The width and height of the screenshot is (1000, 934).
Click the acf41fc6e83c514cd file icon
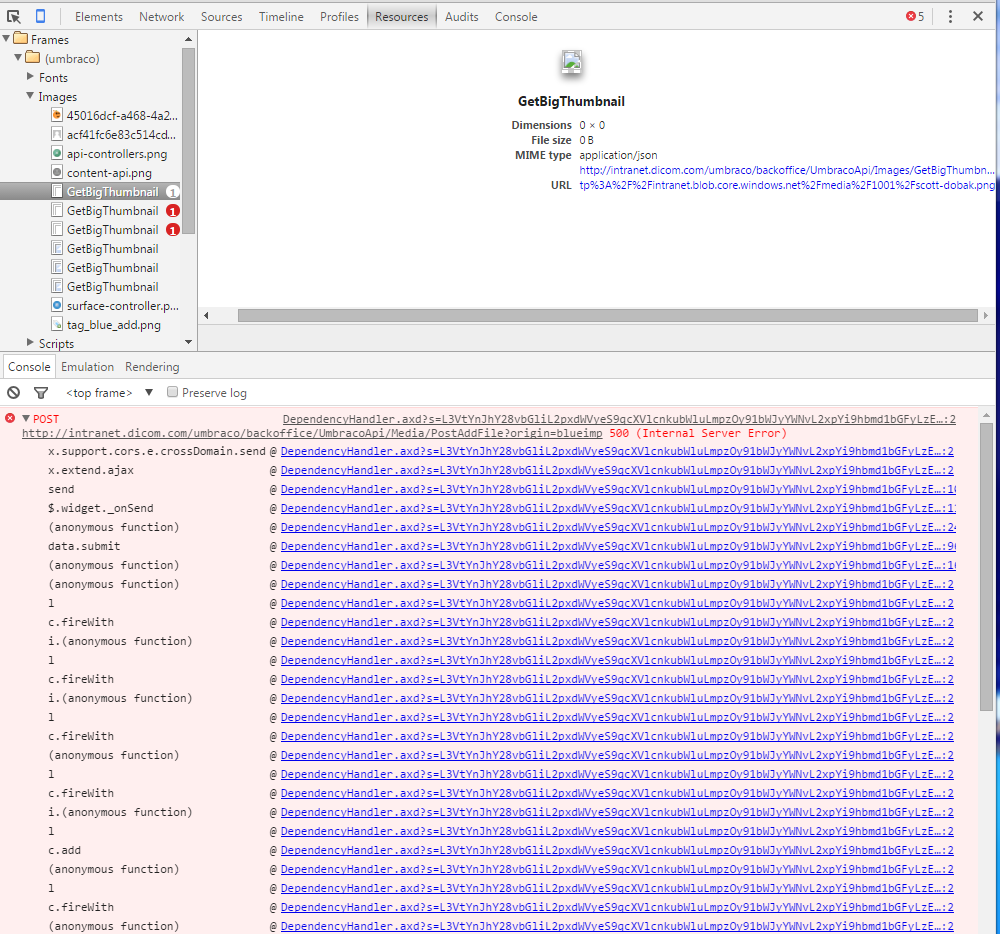click(x=57, y=135)
